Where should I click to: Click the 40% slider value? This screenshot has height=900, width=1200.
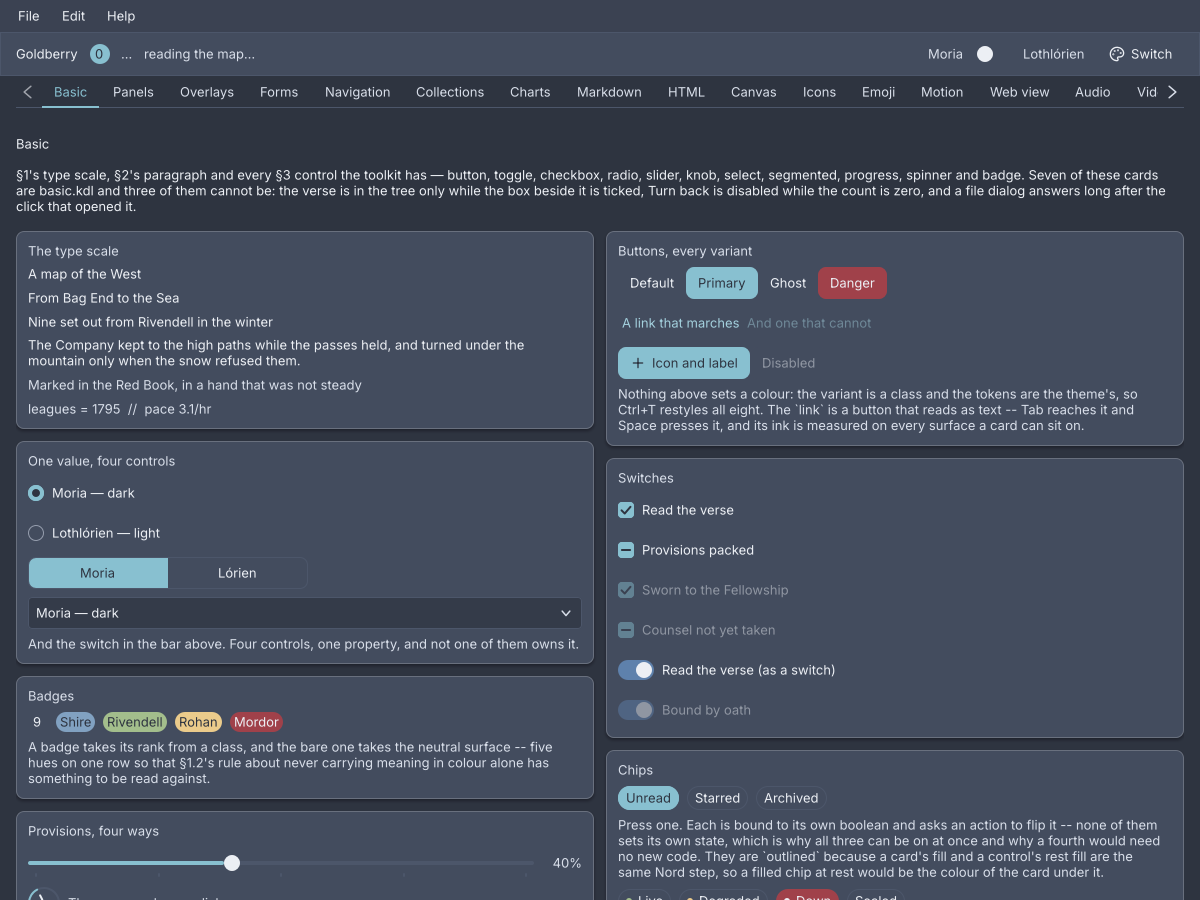(x=567, y=863)
